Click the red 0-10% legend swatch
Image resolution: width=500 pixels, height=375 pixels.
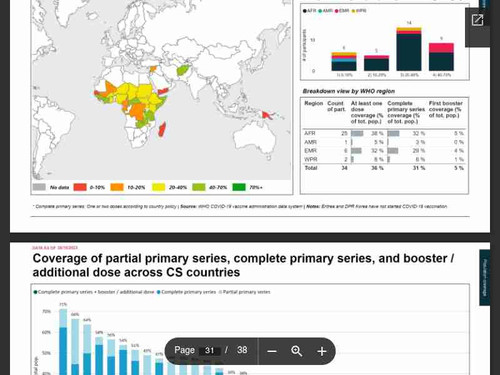click(80, 187)
